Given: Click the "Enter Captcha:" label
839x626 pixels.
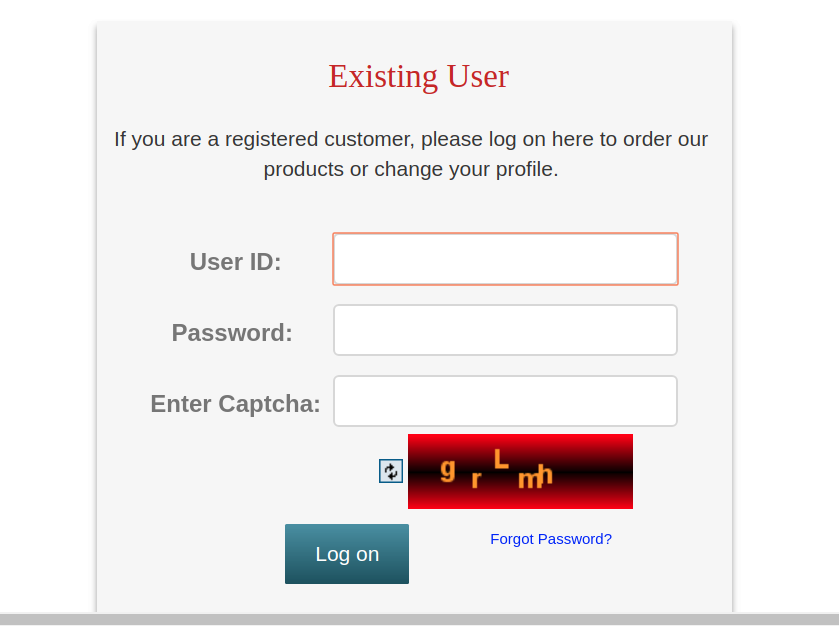Looking at the screenshot, I should pyautogui.click(x=235, y=404).
